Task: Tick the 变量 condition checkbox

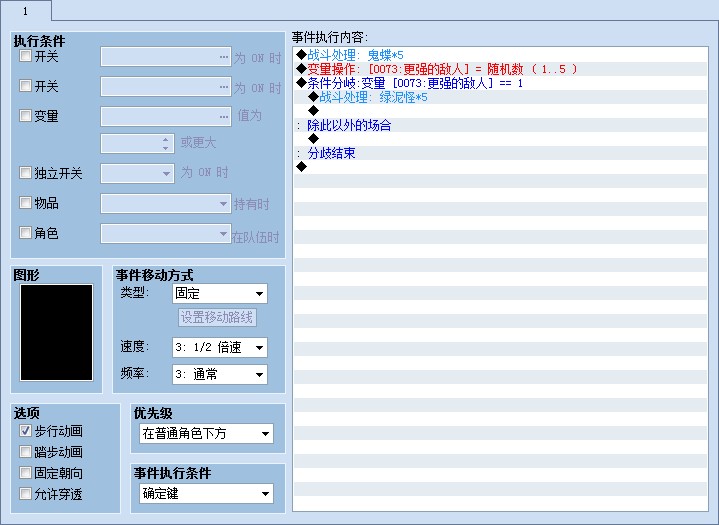Action: pos(25,115)
